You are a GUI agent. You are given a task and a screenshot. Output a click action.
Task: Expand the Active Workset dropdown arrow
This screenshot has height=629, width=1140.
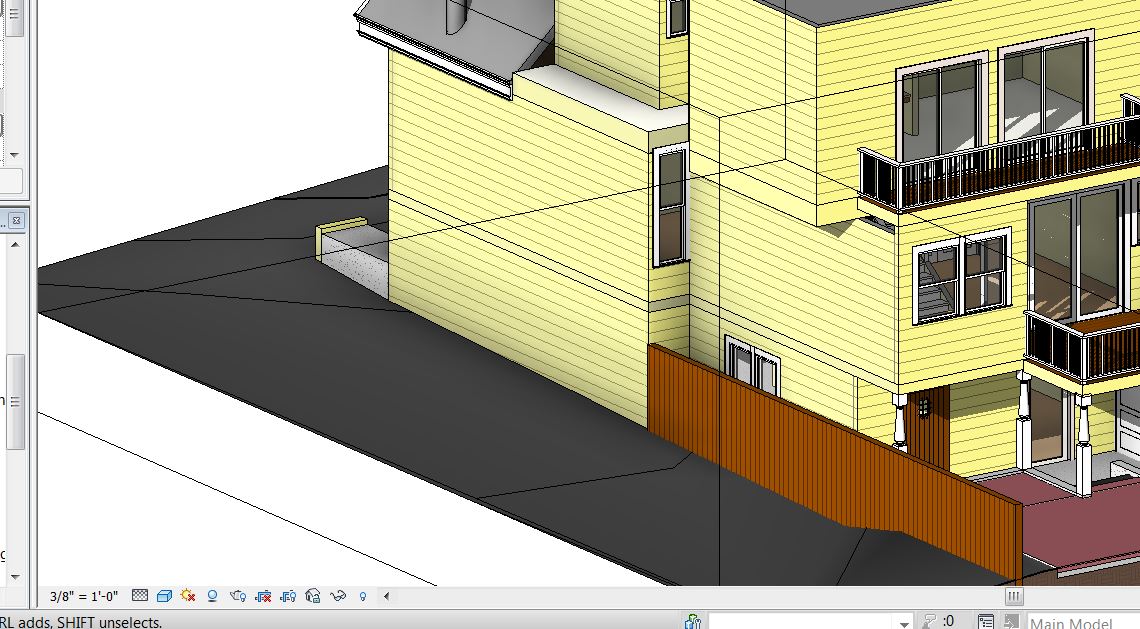(904, 622)
